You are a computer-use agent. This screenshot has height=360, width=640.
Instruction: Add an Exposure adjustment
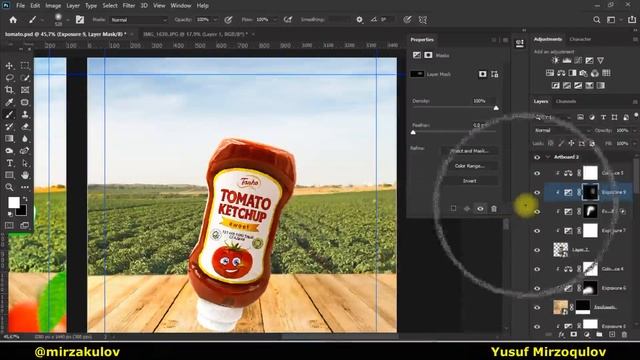click(589, 60)
